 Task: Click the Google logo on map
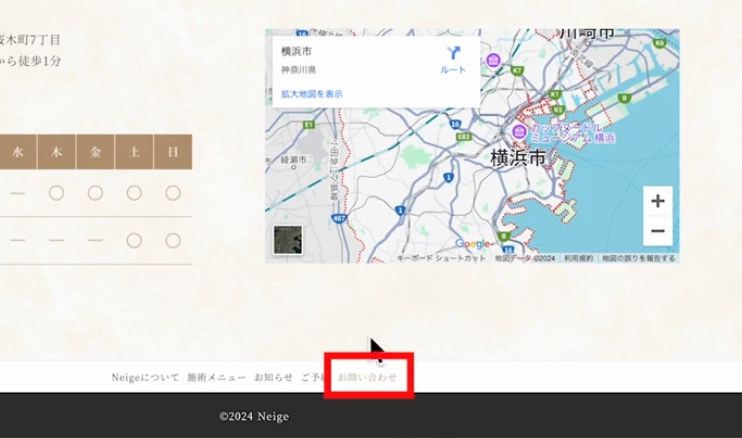coord(472,244)
